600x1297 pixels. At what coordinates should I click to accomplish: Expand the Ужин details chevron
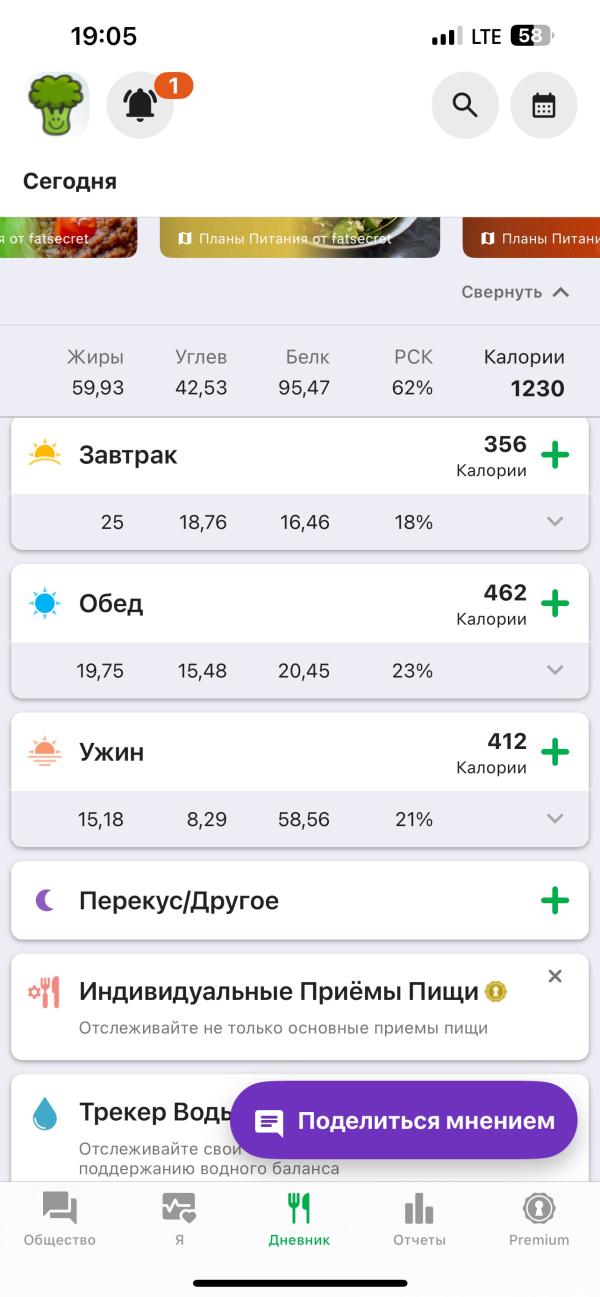(x=556, y=819)
